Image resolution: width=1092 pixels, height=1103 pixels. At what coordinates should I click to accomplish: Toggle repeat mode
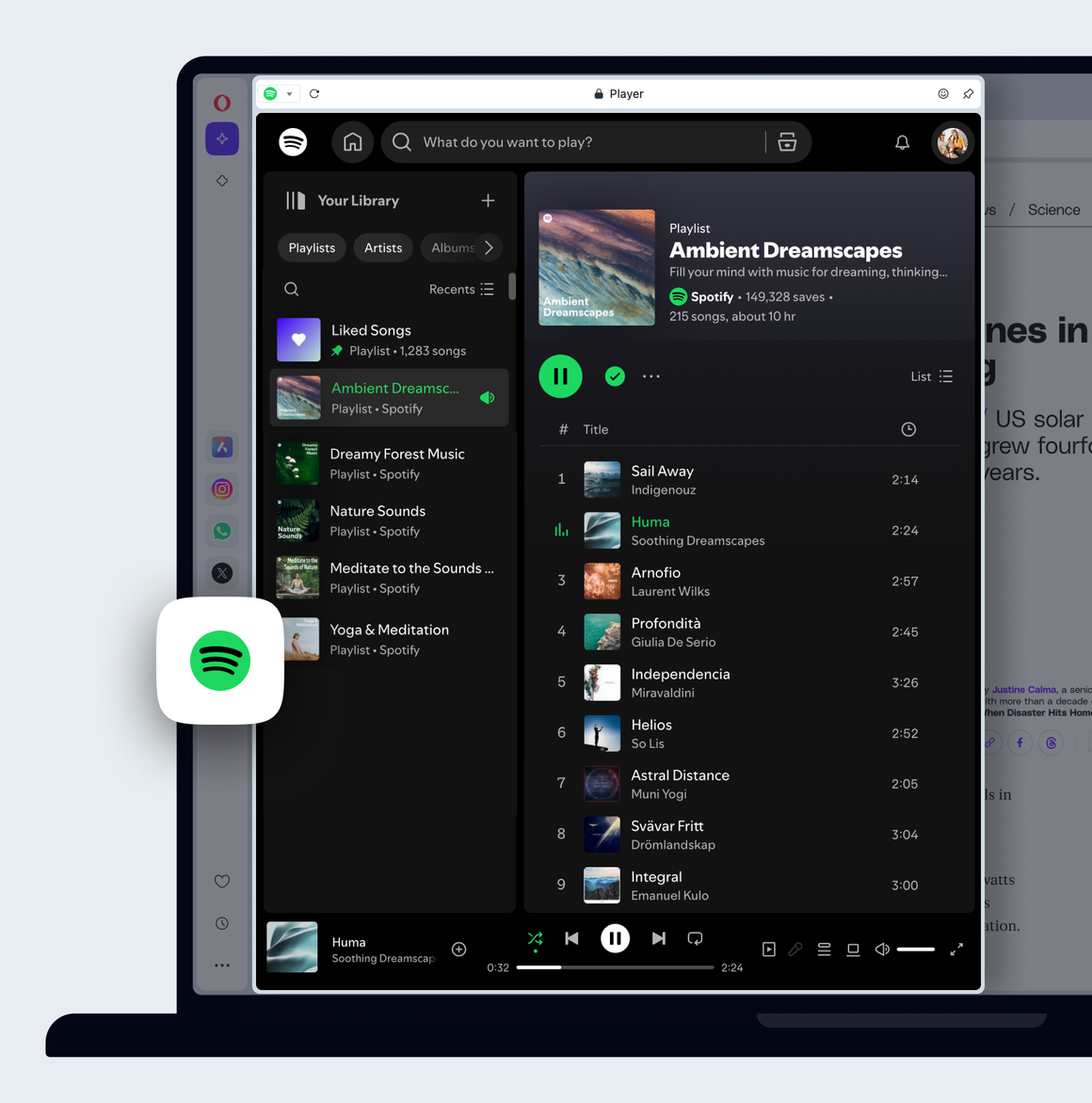(x=695, y=938)
